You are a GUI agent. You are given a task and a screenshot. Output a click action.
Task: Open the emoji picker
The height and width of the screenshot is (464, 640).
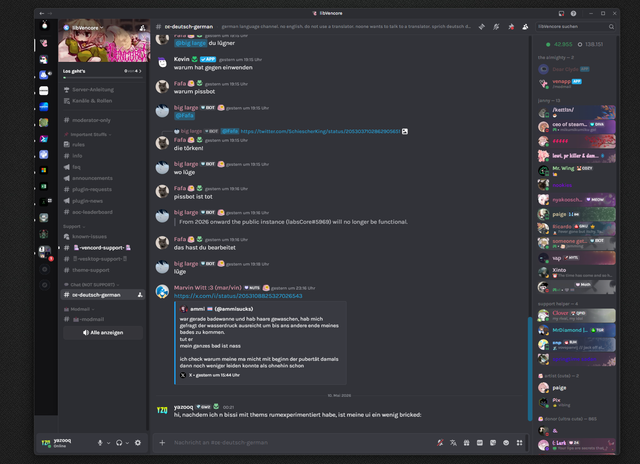(506, 443)
